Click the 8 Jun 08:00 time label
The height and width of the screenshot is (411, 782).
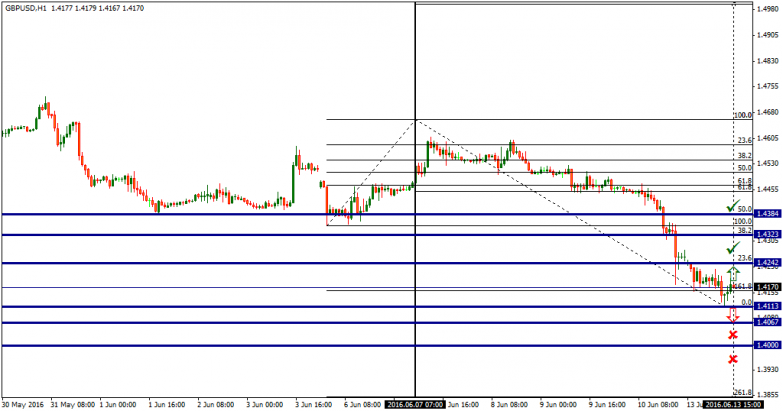tap(509, 405)
